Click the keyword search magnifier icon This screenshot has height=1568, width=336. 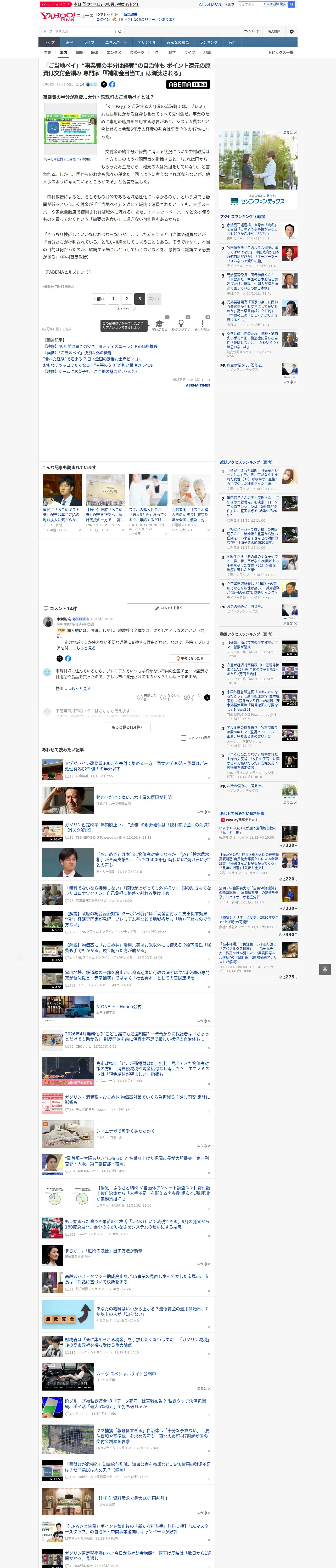[x=120, y=32]
